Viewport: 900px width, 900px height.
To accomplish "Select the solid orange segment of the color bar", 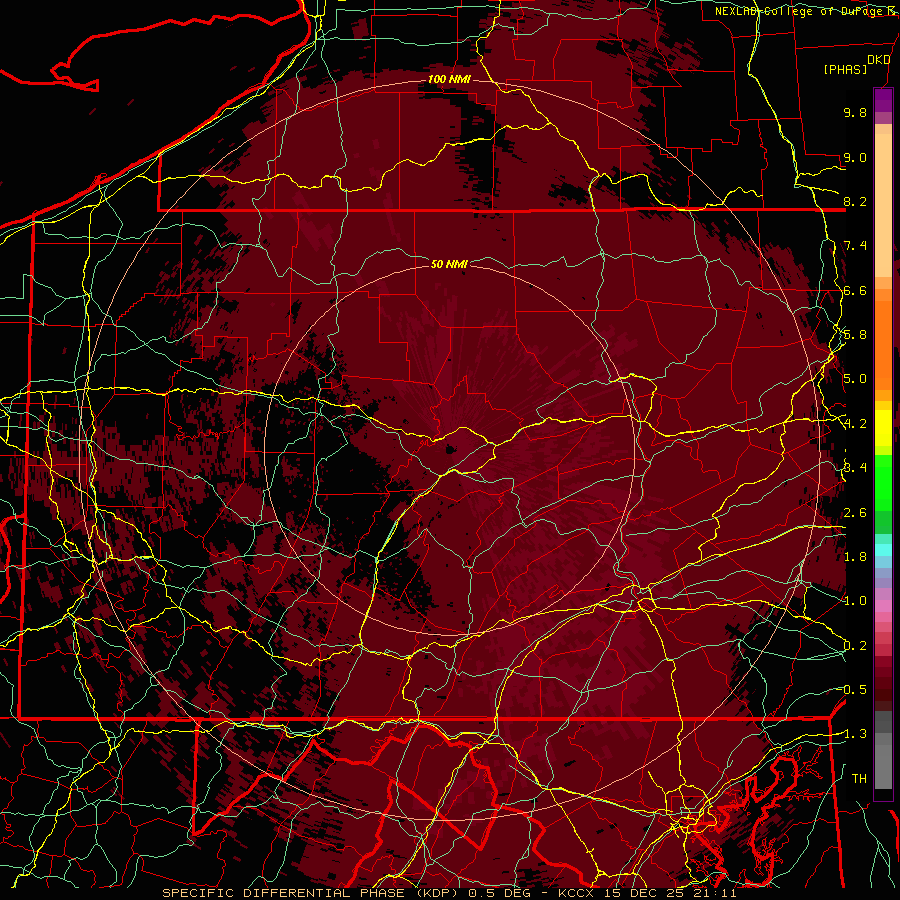I will [x=883, y=346].
